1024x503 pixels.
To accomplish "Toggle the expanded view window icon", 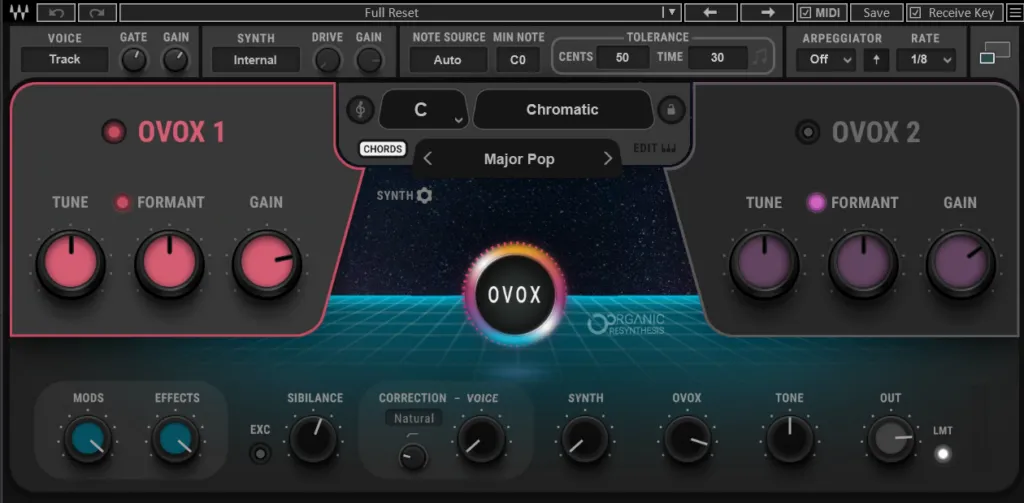I will click(x=995, y=54).
